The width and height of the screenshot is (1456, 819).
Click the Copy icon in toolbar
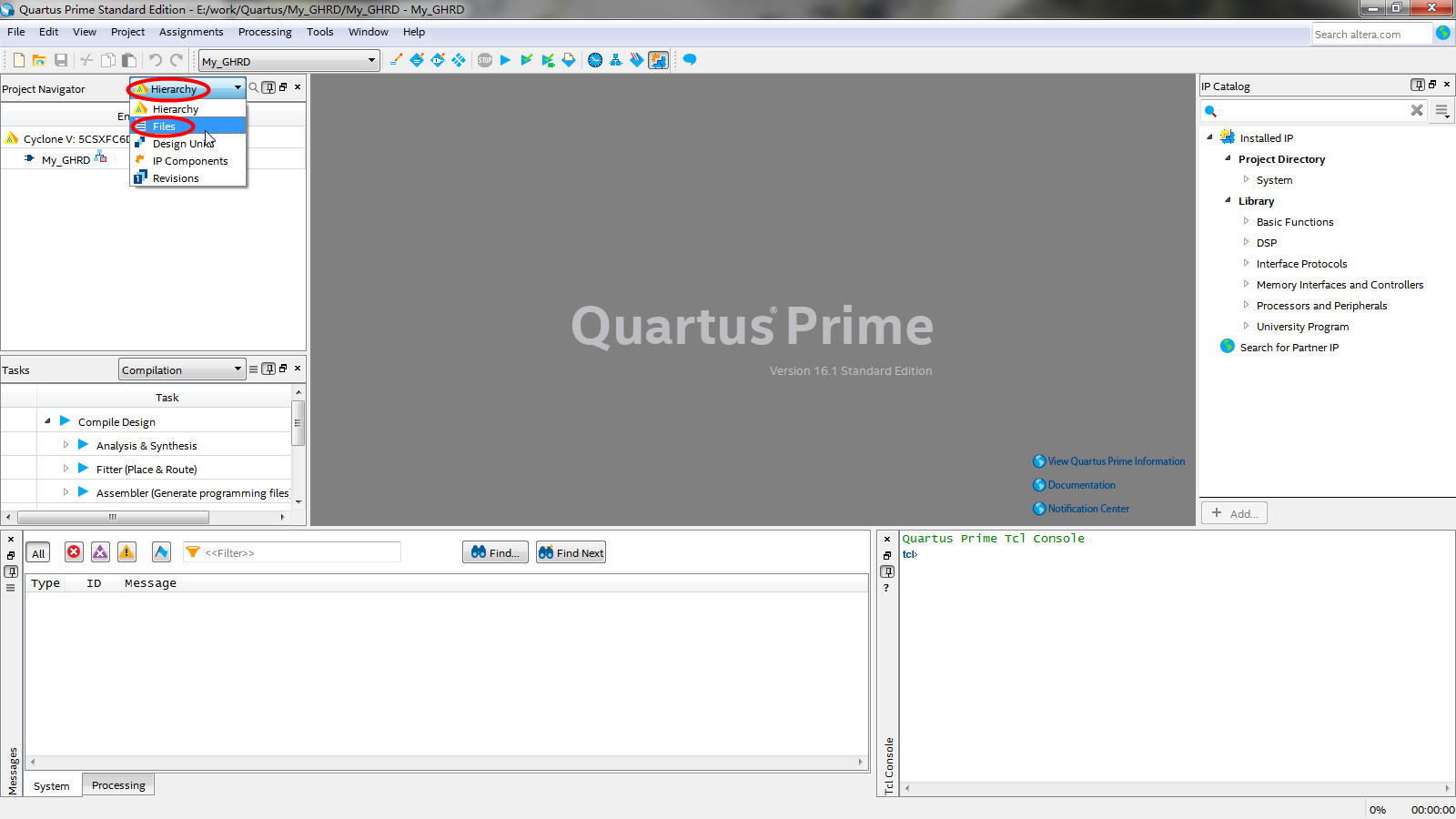107,60
